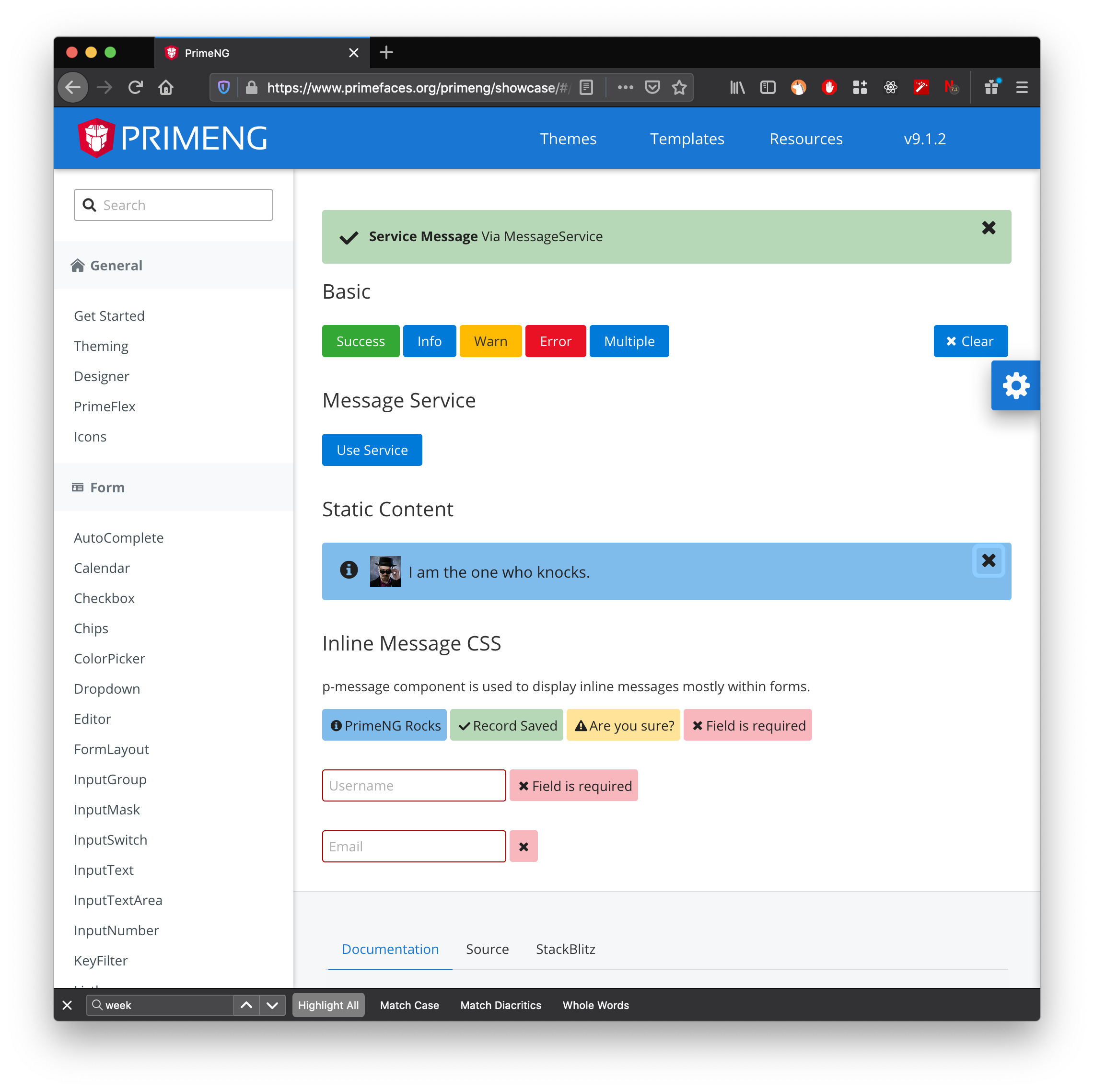Toggle Match Case in the find bar
This screenshot has width=1094, height=1092.
pos(409,1005)
